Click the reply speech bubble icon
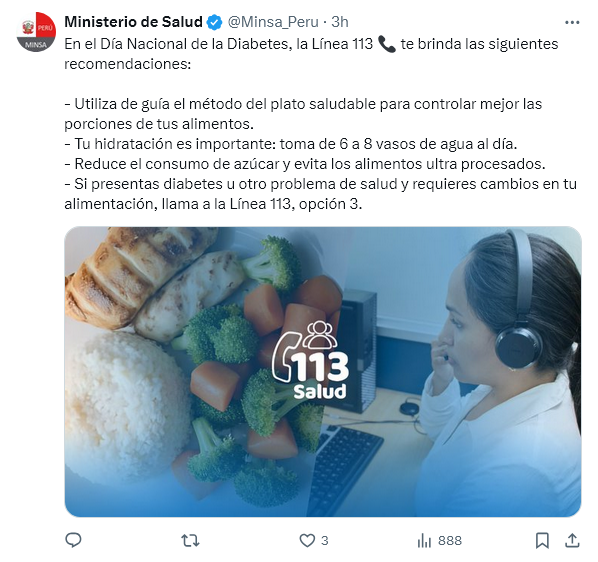The width and height of the screenshot is (598, 562). (x=73, y=540)
